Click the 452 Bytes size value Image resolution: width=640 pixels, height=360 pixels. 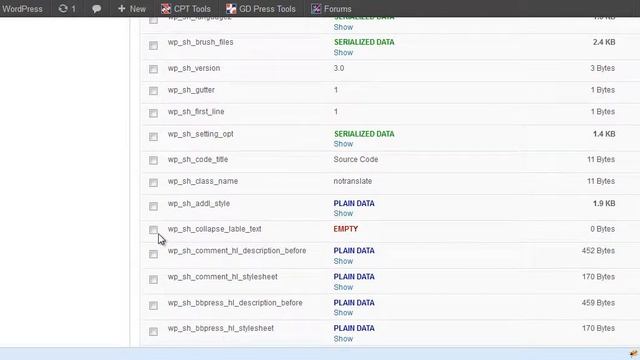(598, 251)
